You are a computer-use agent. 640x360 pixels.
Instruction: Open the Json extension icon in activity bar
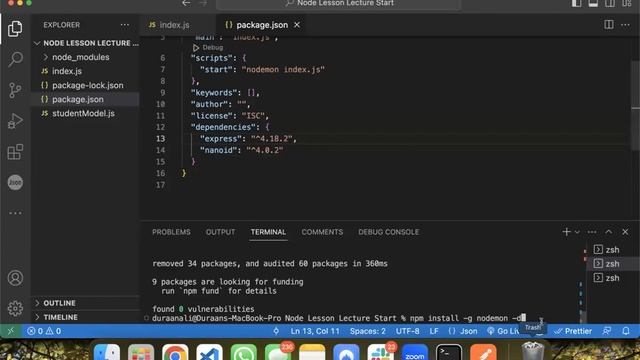[x=15, y=182]
